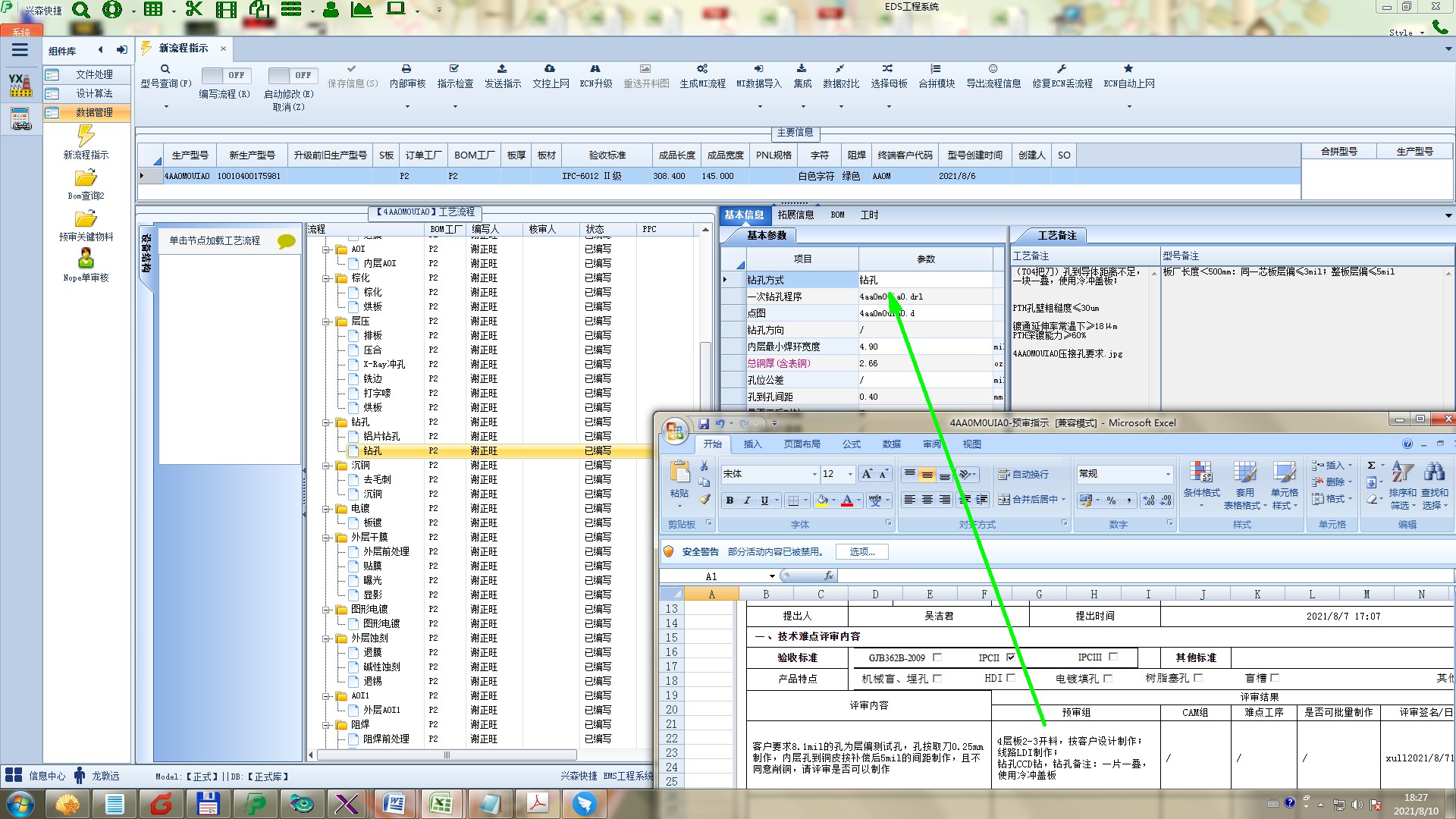
Task: Click 合并后居中 button in Excel
Action: (x=1030, y=499)
